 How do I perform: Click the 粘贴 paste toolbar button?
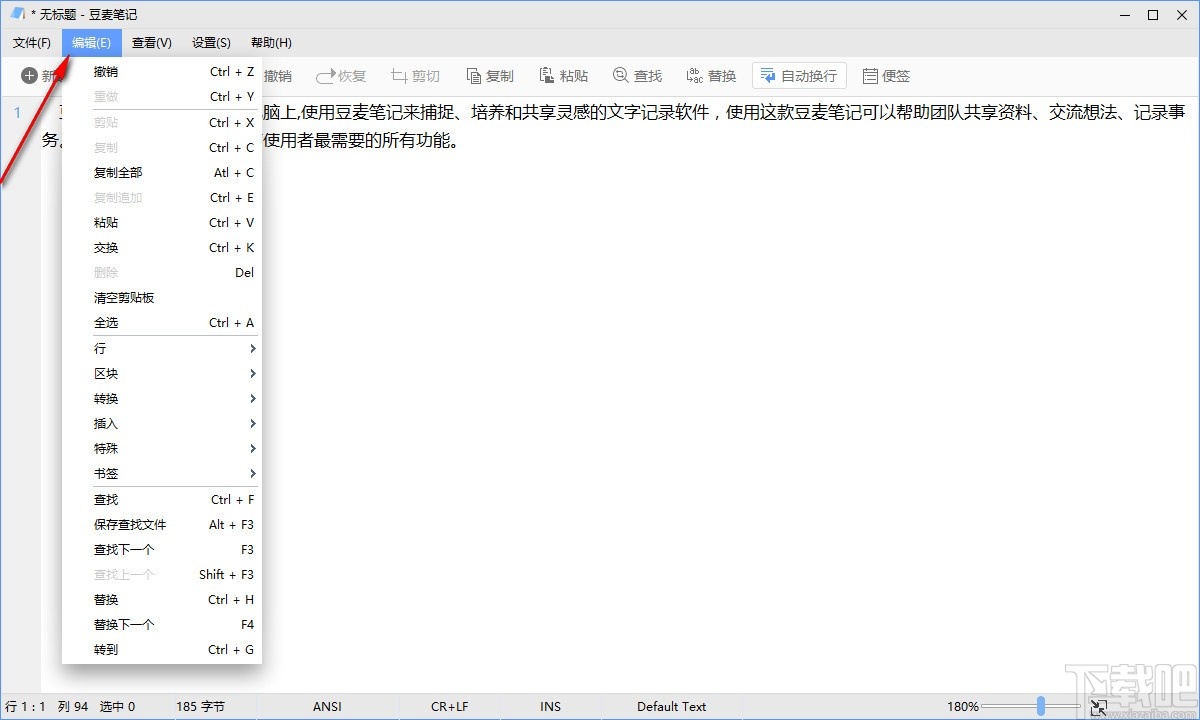[564, 76]
